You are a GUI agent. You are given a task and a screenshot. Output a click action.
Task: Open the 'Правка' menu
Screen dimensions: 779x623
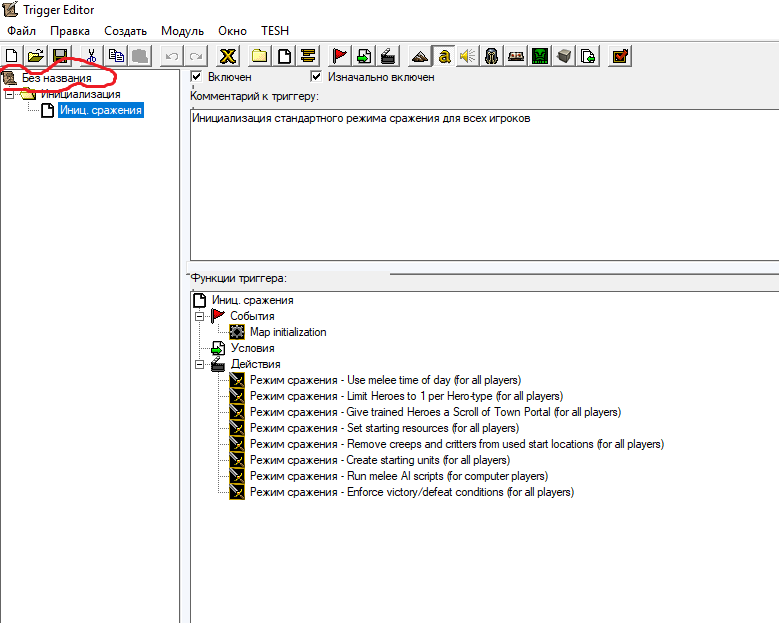[70, 31]
